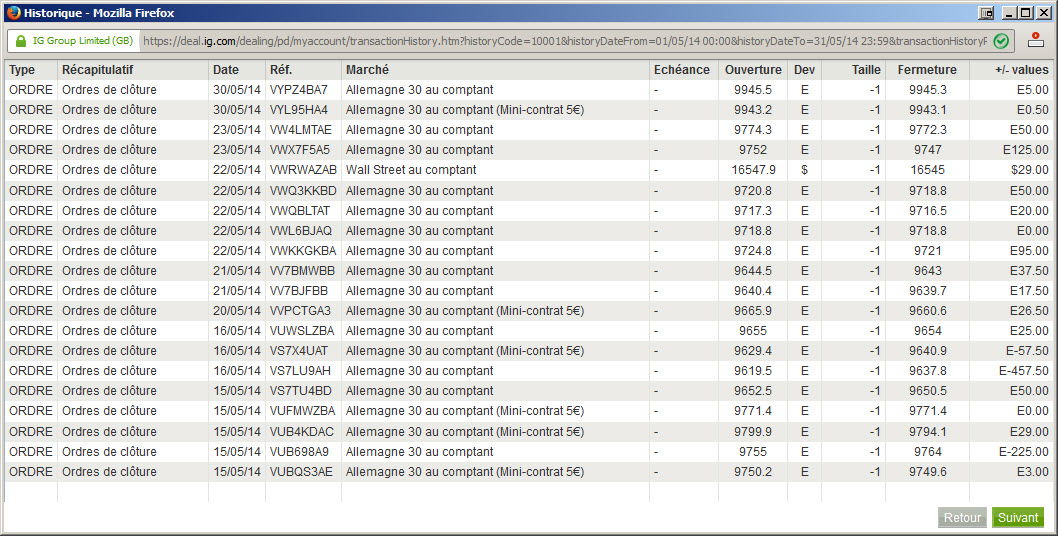Click the Fermeture column header
1058x536 pixels.
pyautogui.click(x=927, y=70)
